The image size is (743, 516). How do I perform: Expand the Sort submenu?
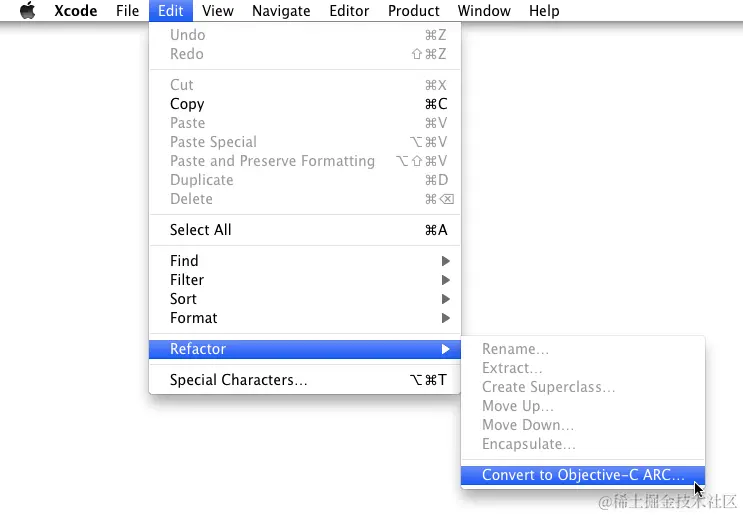(x=305, y=299)
